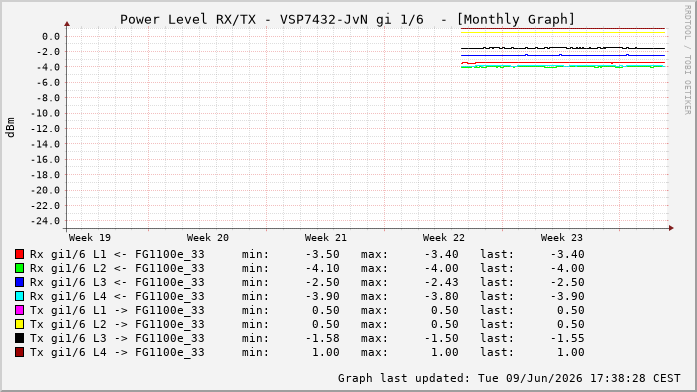Click the dBm y-axis unit label
Screen dimensions: 697x392
coord(11,127)
